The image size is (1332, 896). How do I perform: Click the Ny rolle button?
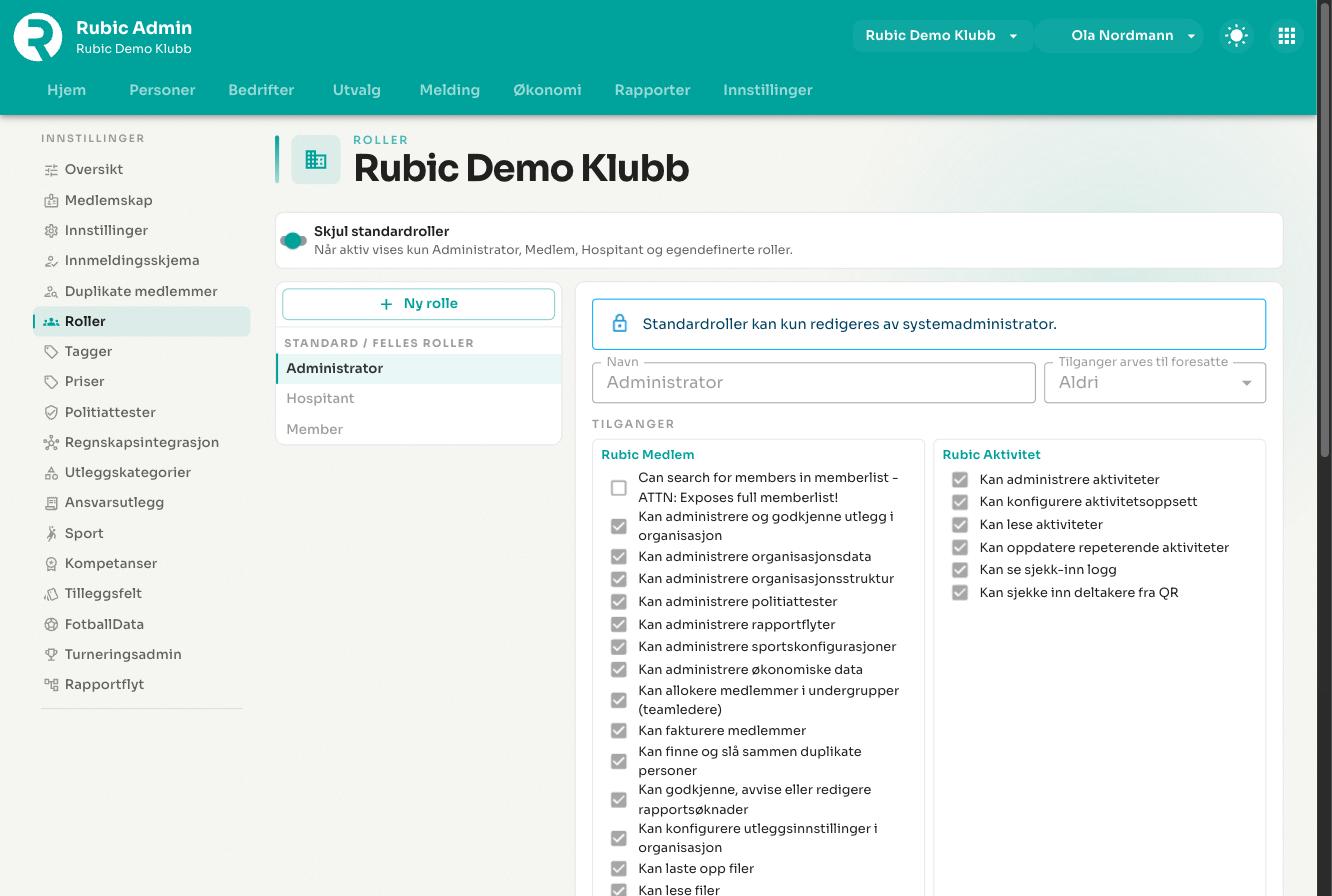pyautogui.click(x=418, y=304)
